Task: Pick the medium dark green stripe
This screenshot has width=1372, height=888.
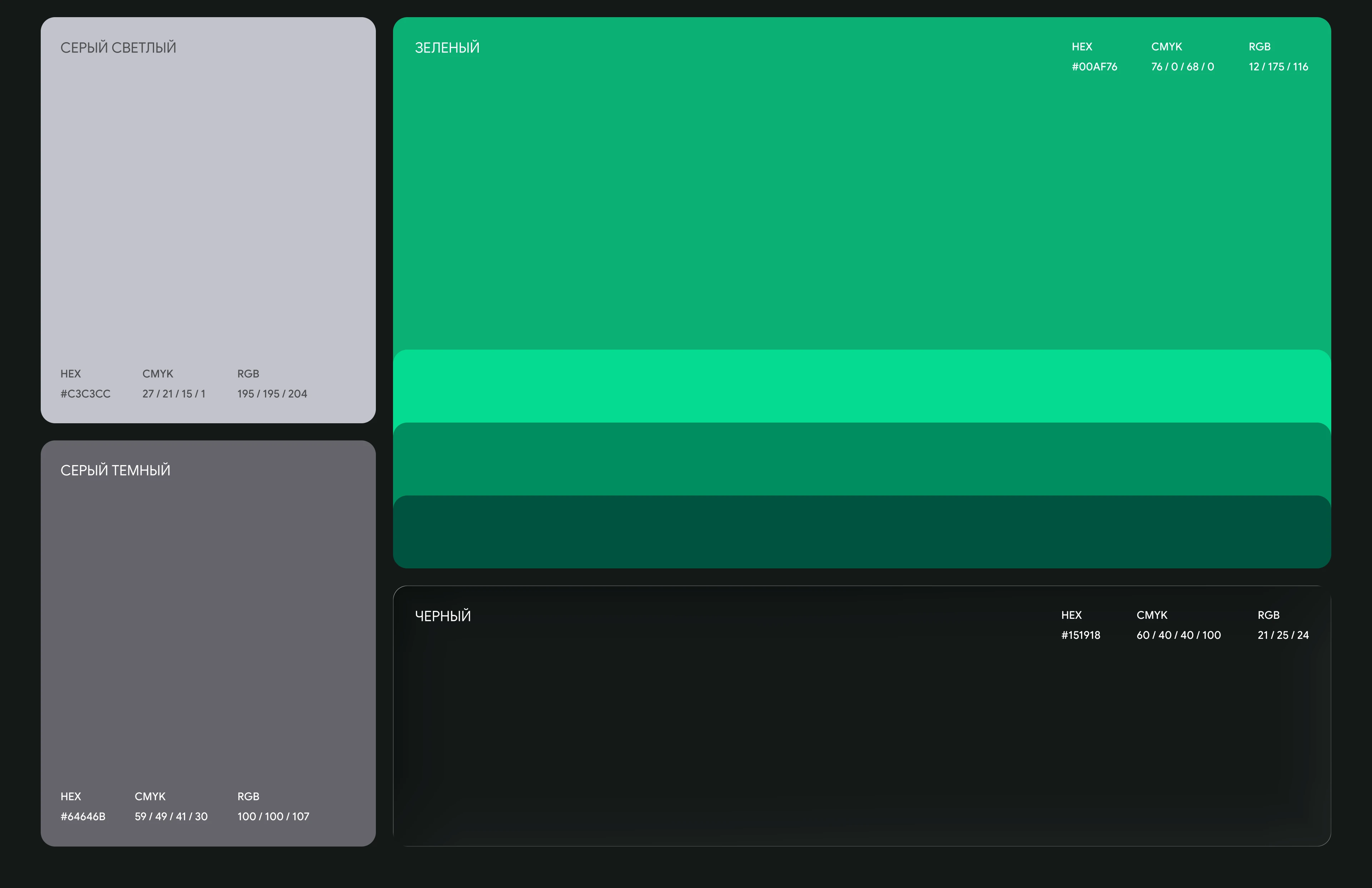Action: [x=861, y=460]
